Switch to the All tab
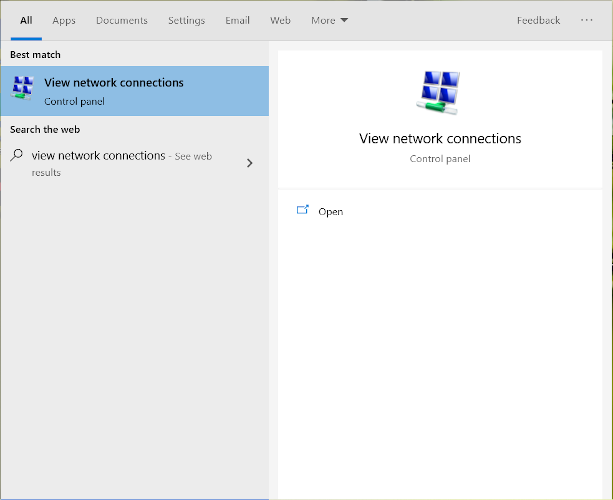 [26, 20]
